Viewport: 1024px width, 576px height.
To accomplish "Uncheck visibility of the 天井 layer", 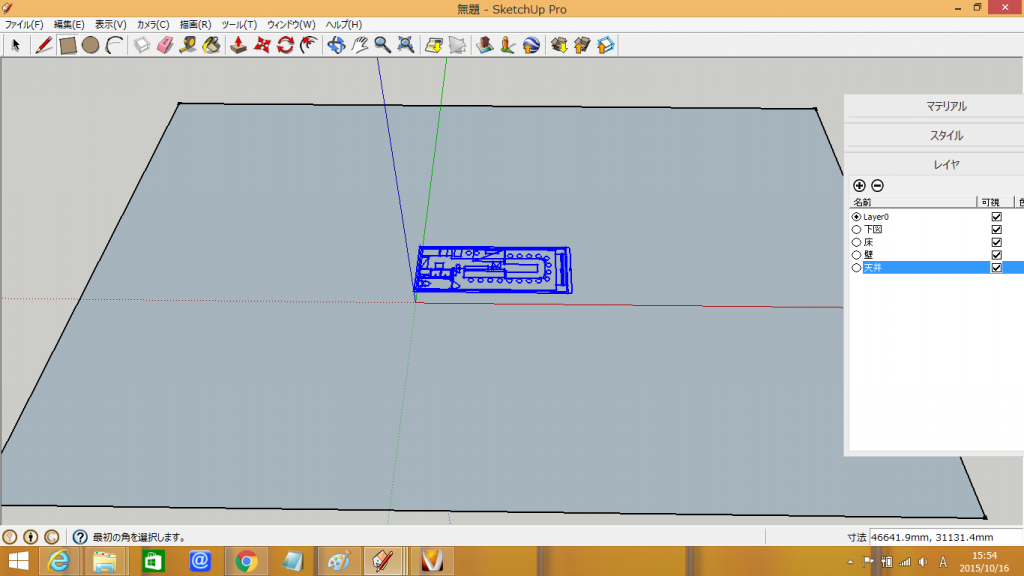I will point(996,268).
